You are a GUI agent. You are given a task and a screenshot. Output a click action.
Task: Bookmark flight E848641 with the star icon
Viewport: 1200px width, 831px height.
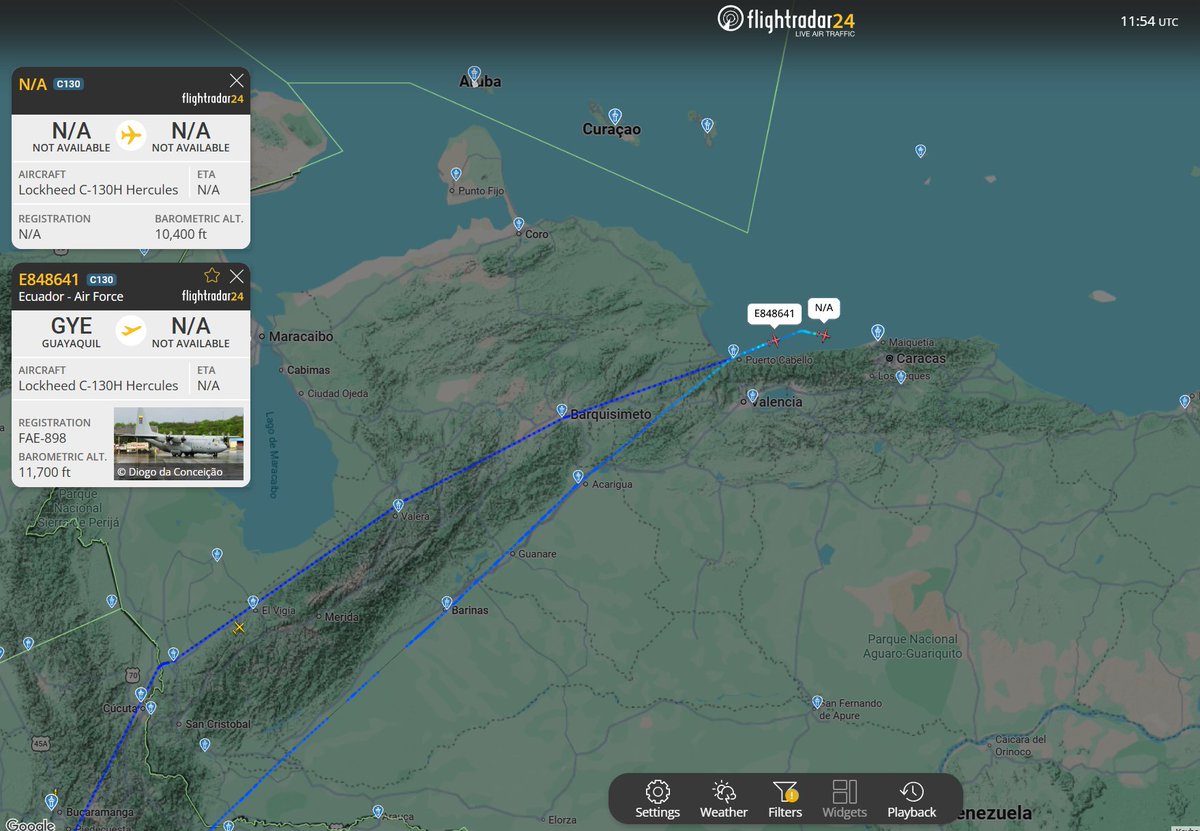coord(212,276)
